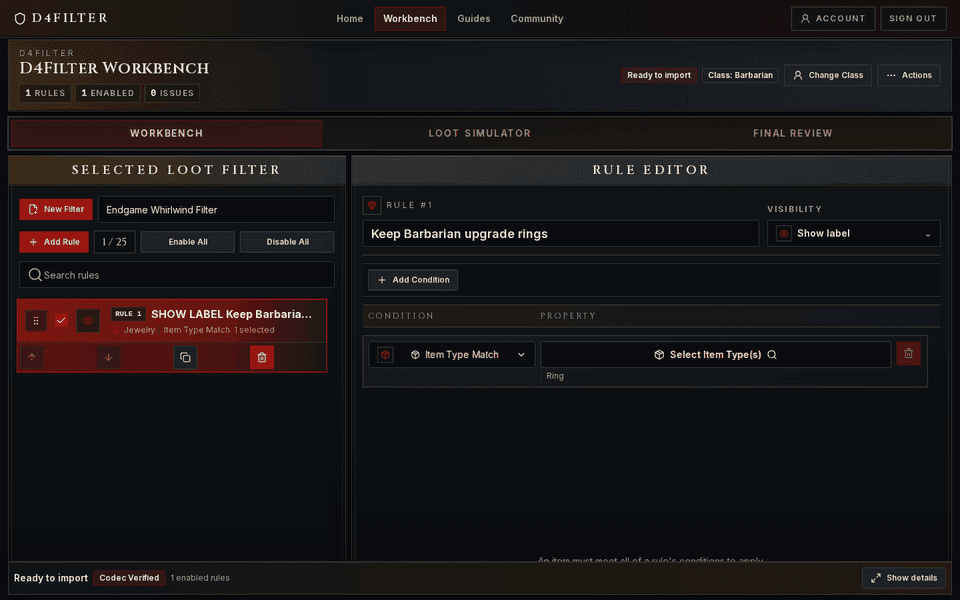
Task: Click the 1 RULES counter badge
Action: (45, 93)
